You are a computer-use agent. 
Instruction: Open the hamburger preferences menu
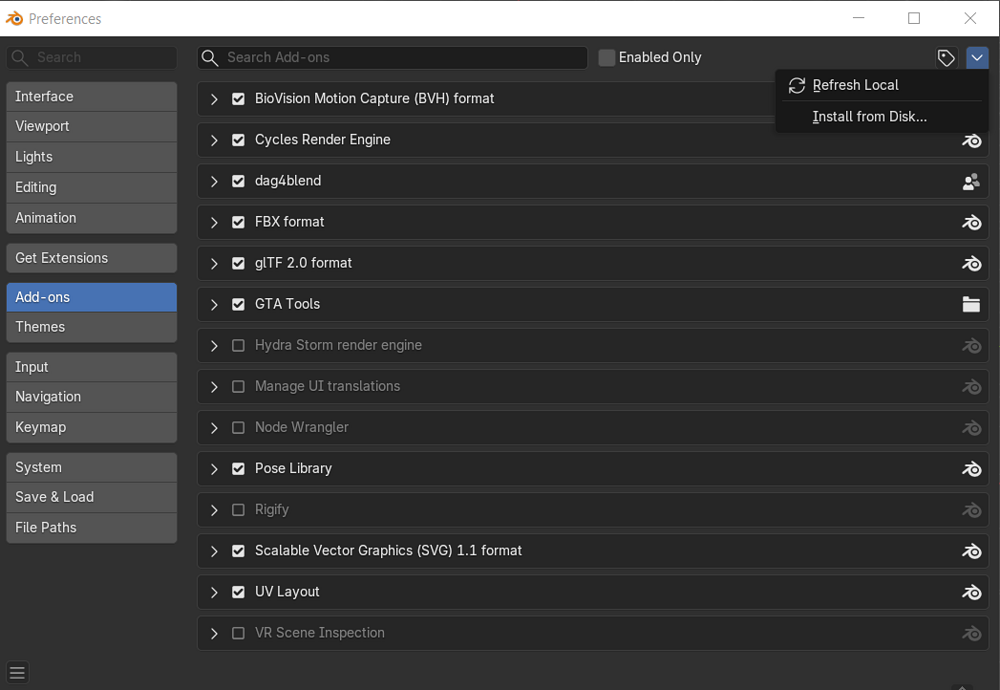[x=17, y=672]
